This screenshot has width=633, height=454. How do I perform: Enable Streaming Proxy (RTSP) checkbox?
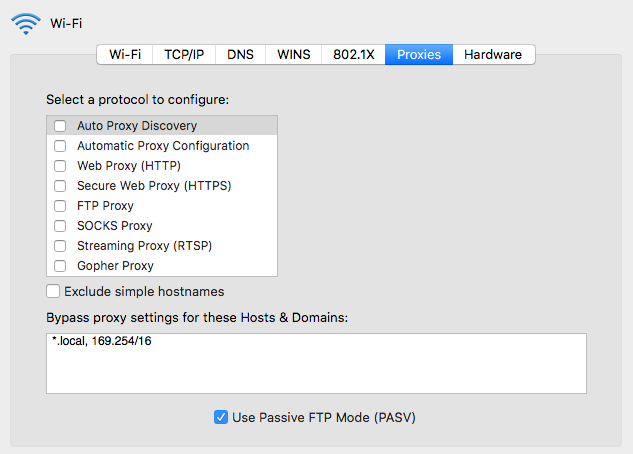pos(61,246)
